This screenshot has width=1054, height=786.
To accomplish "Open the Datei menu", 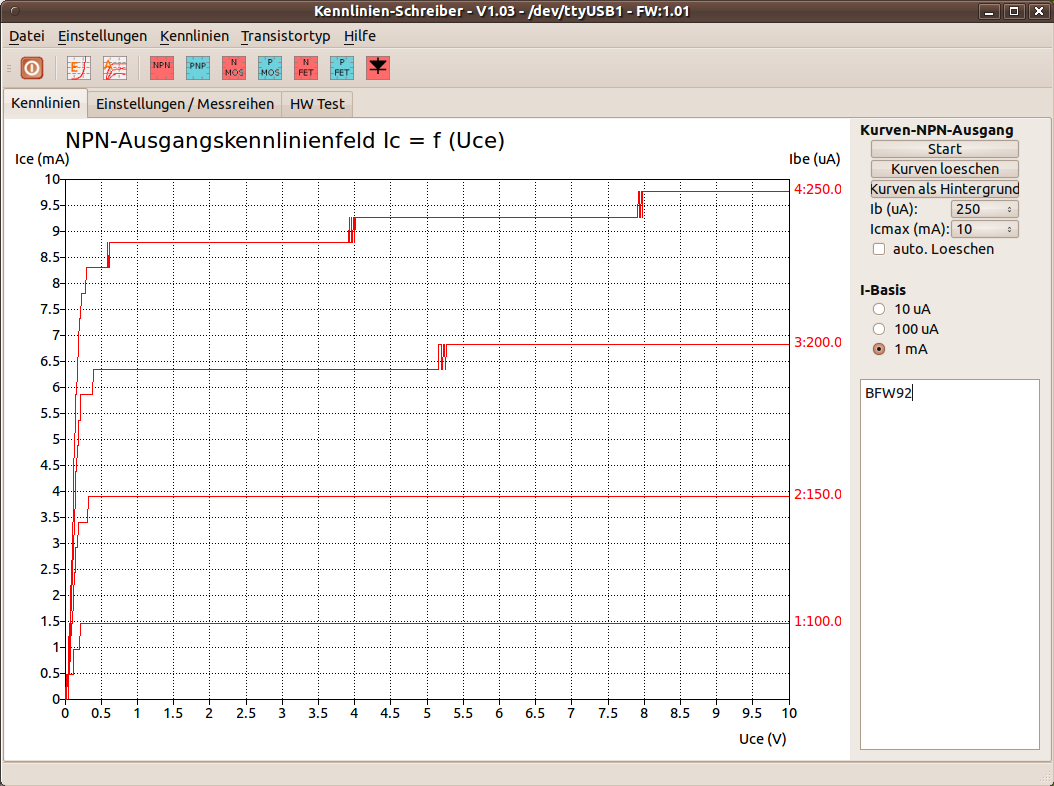I will click(27, 36).
